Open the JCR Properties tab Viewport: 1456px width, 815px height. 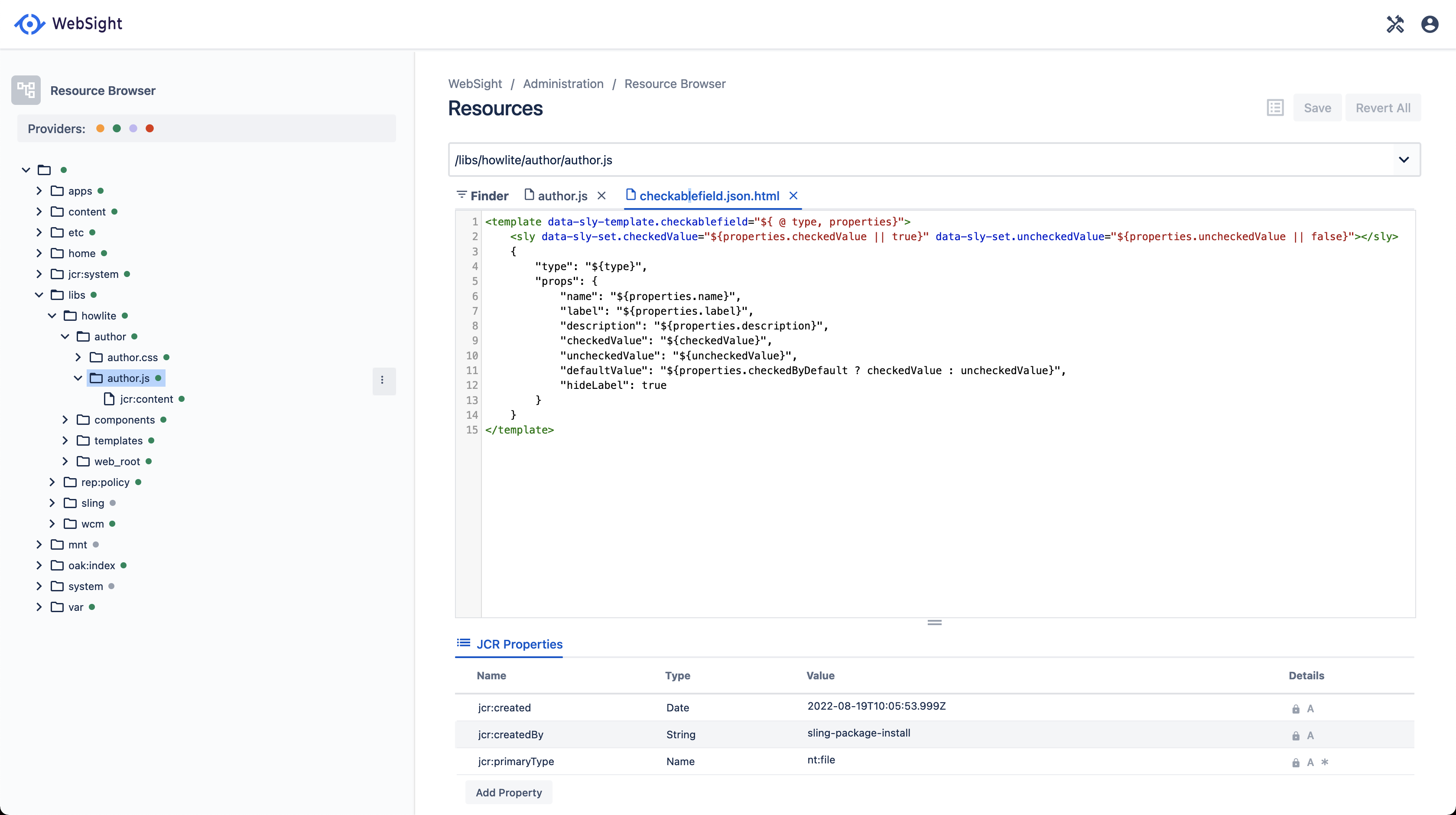[x=509, y=644]
